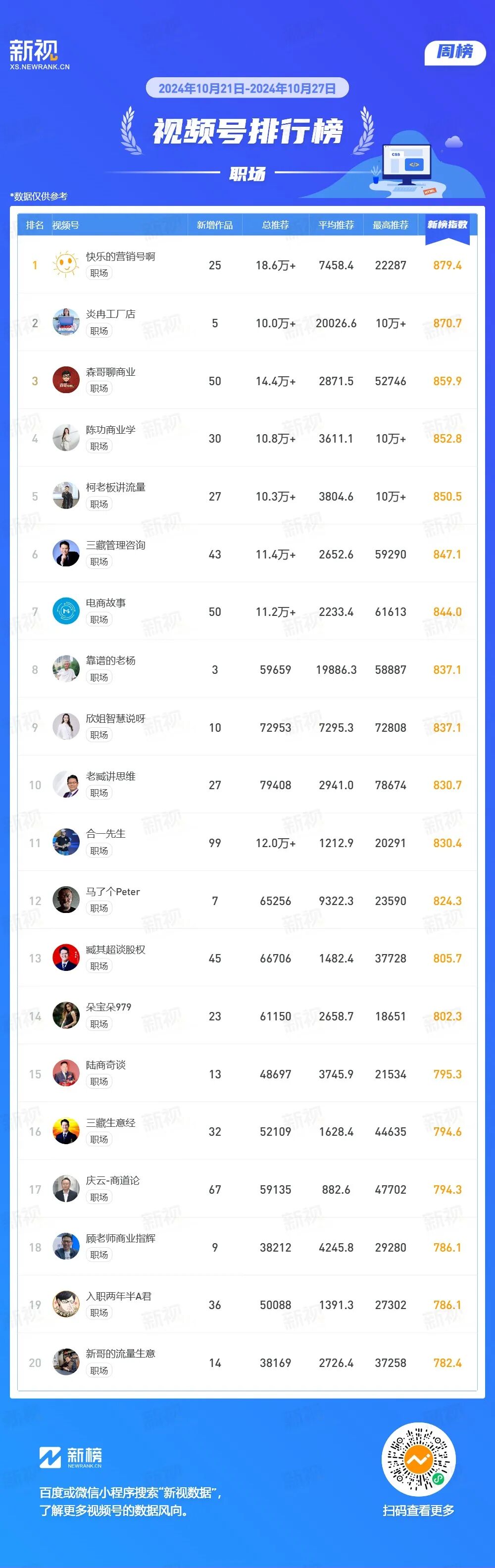This screenshot has width=495, height=1568.
Task: Click the 入职两年半A君 cartoon avatar
Action: (x=66, y=1305)
